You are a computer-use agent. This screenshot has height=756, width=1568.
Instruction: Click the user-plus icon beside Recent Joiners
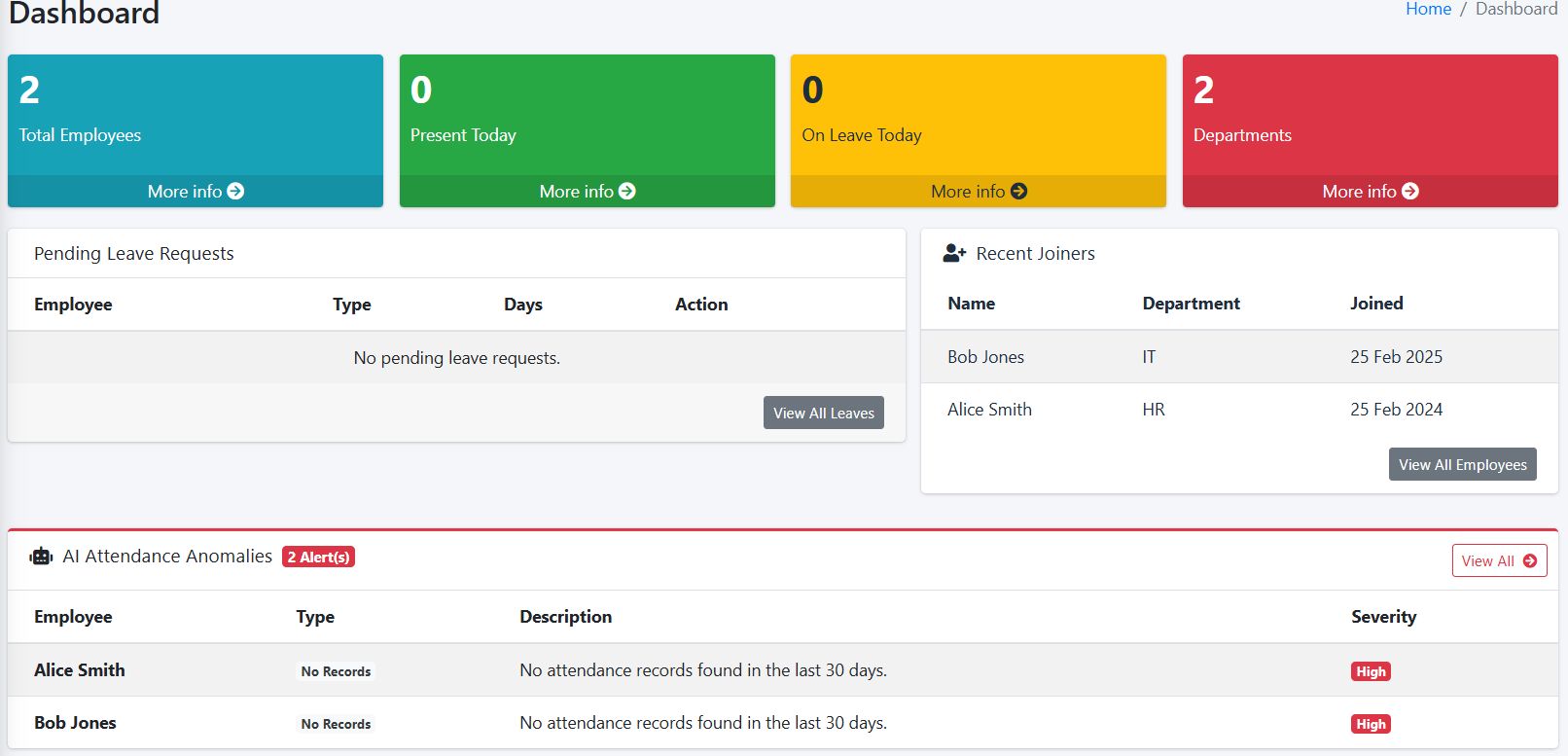click(x=954, y=254)
